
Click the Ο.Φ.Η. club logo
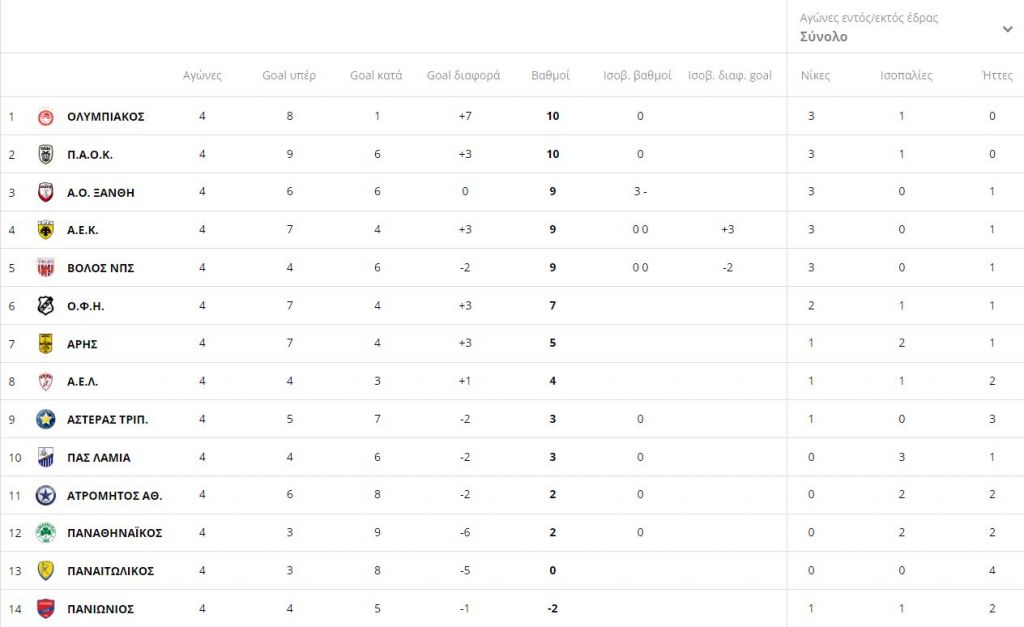(x=45, y=306)
